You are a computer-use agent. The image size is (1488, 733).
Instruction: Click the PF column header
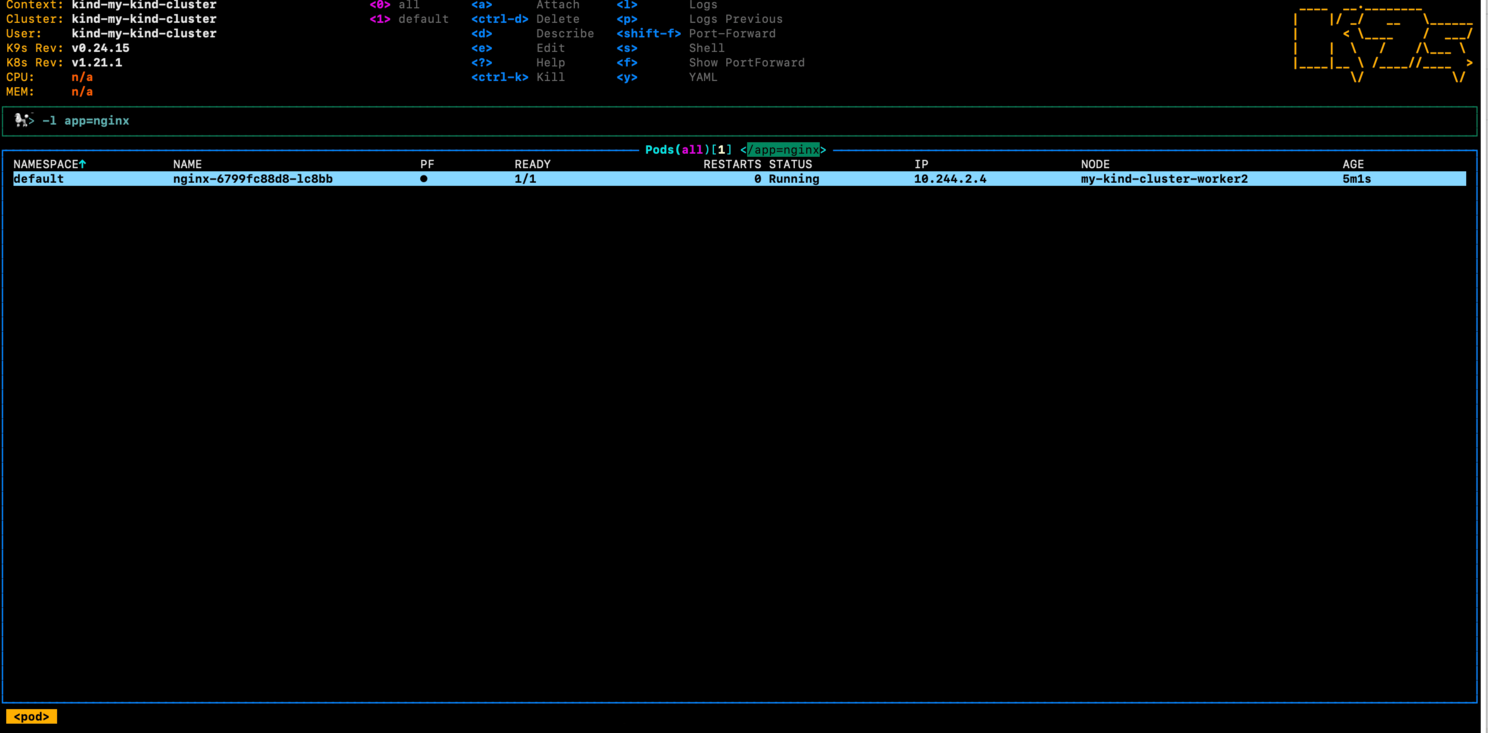point(427,164)
